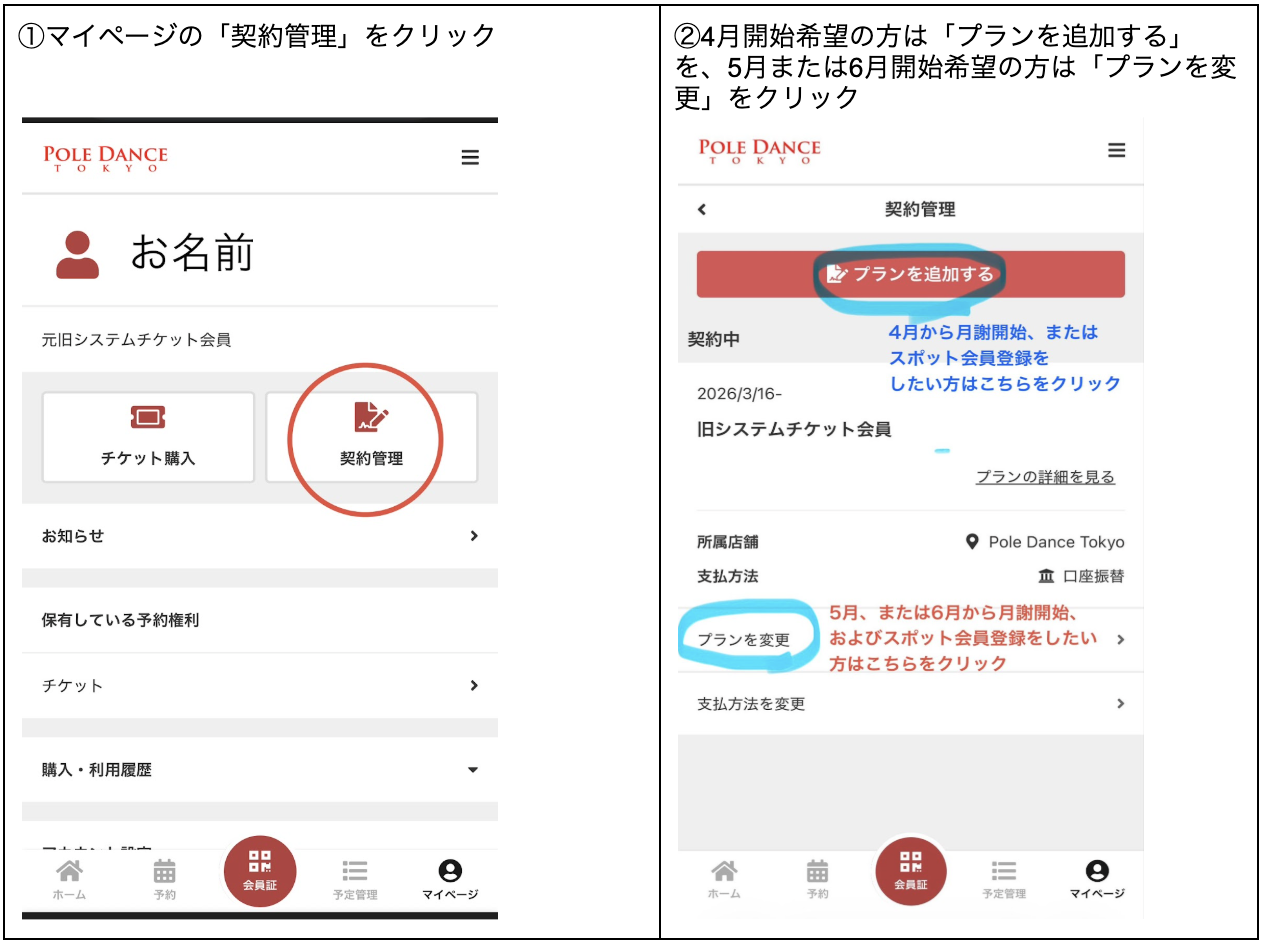
Task: Open 支払方法を変更 via its chevron
Action: coord(1120,704)
